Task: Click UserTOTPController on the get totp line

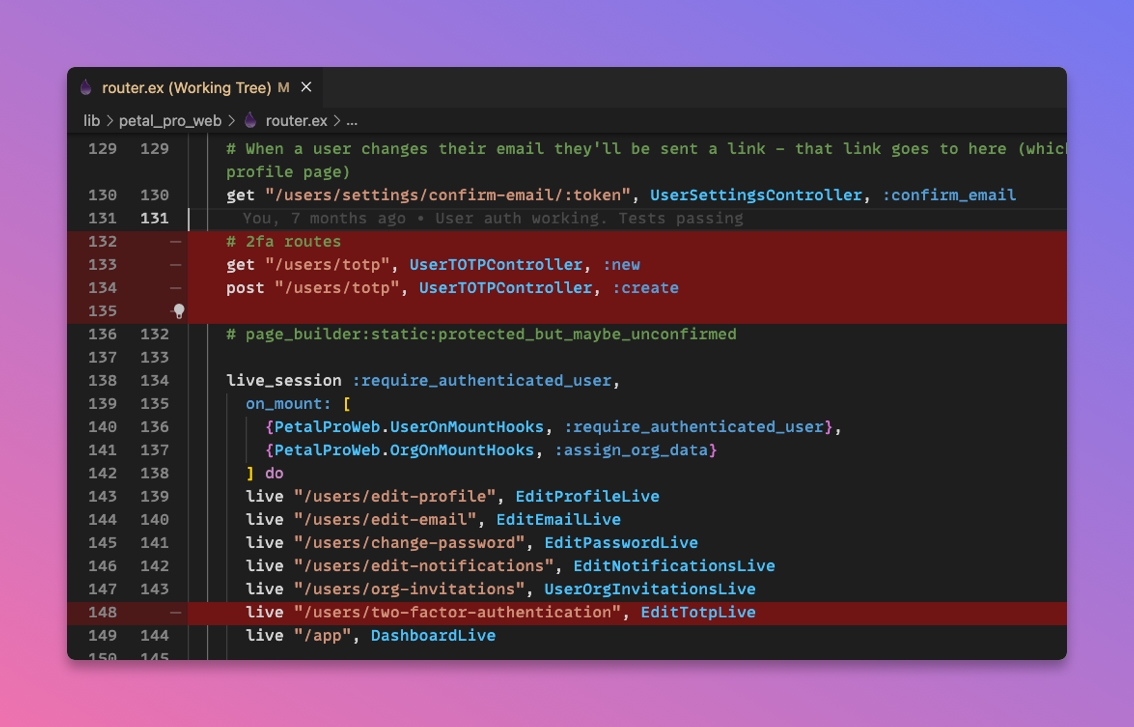Action: tap(496, 264)
